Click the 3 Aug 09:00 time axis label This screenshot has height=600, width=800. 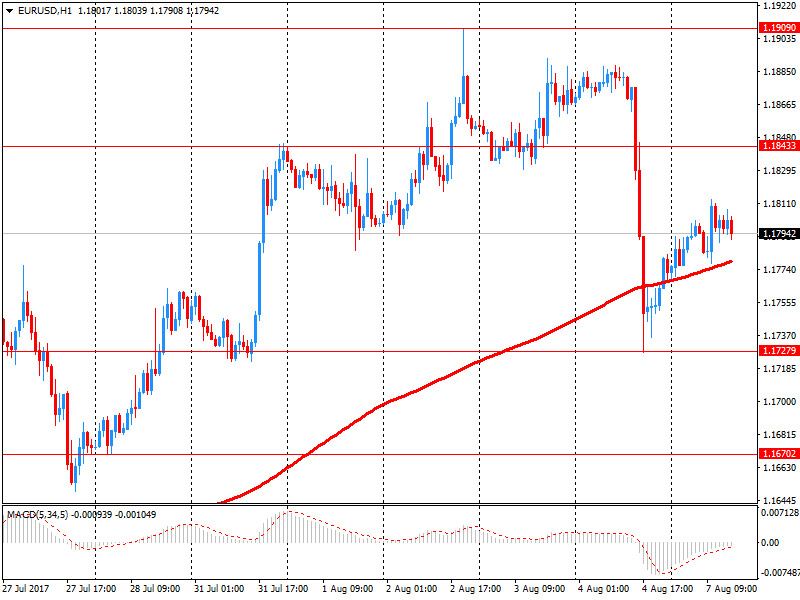[x=539, y=589]
